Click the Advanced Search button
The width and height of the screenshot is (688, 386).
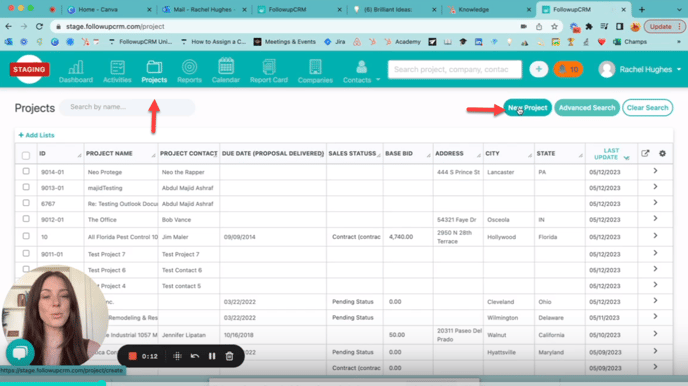click(x=587, y=107)
